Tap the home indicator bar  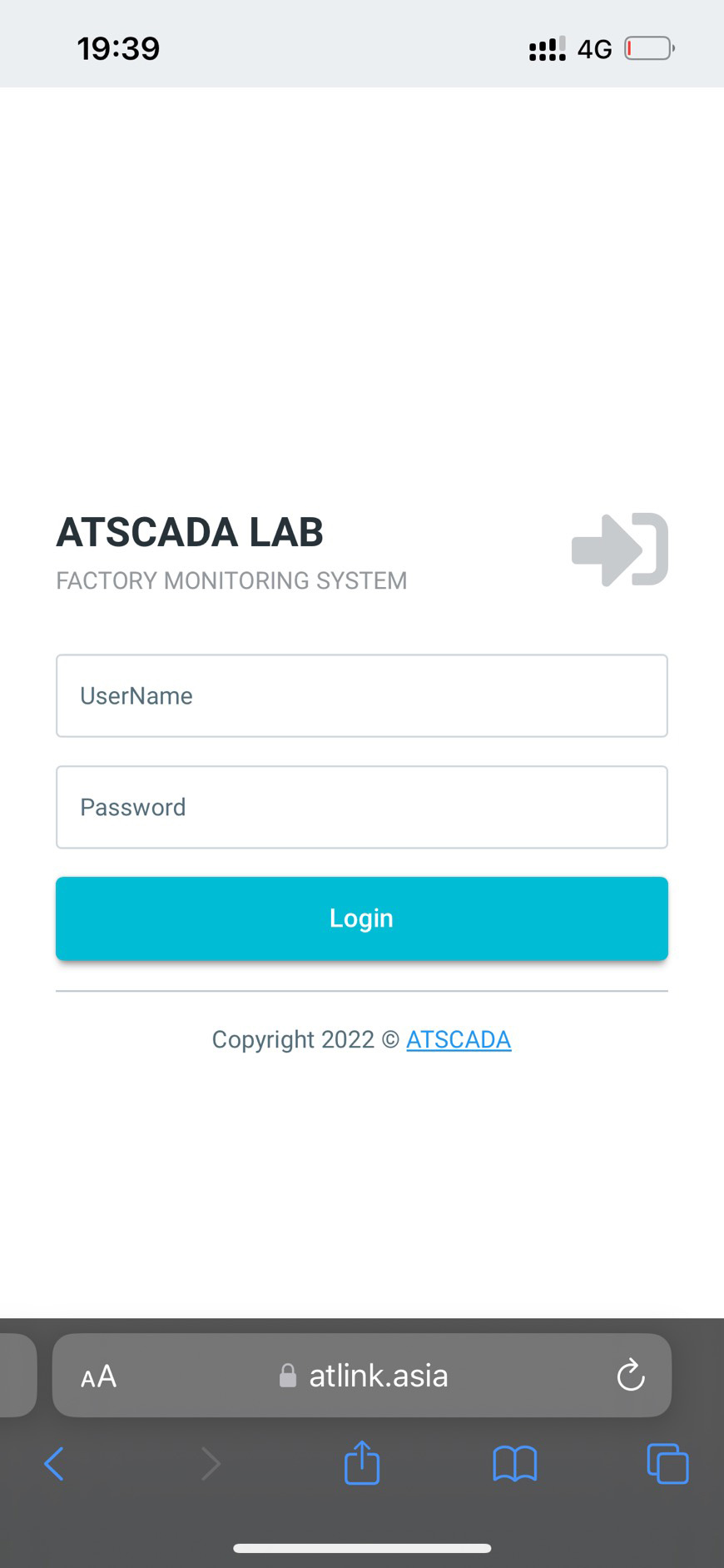[x=362, y=1549]
